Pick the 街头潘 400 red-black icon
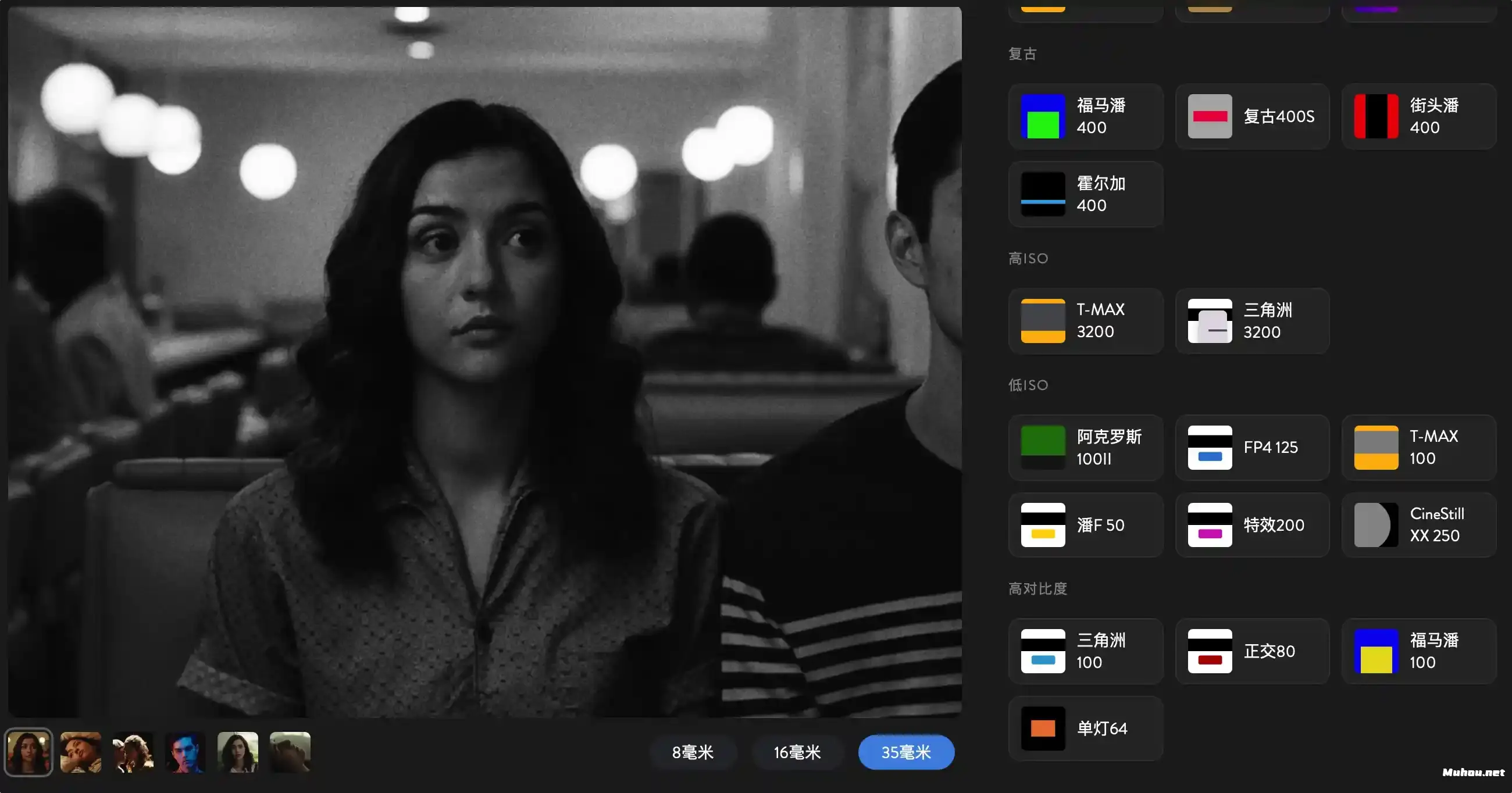1512x793 pixels. [x=1376, y=116]
